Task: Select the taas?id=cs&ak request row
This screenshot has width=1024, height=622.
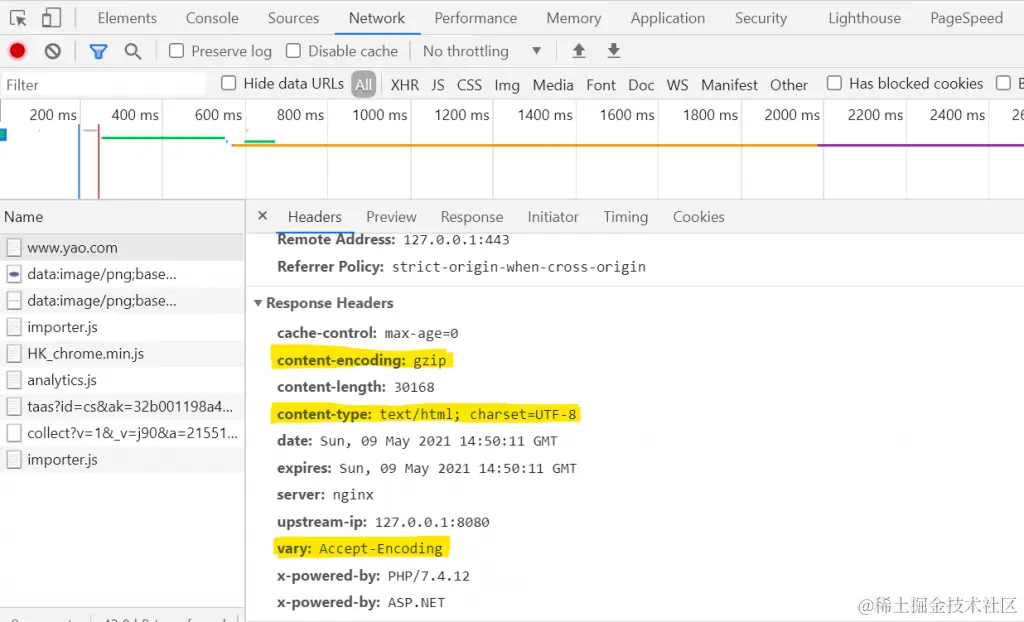Action: (x=122, y=406)
